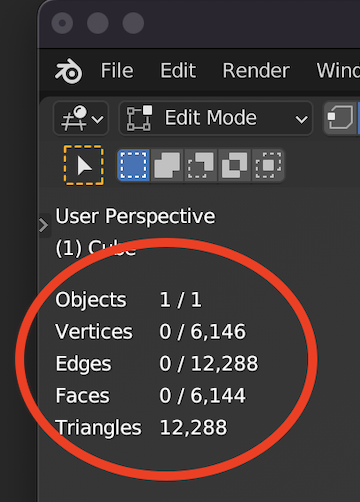
Task: Open the Edit menu
Action: (x=178, y=71)
